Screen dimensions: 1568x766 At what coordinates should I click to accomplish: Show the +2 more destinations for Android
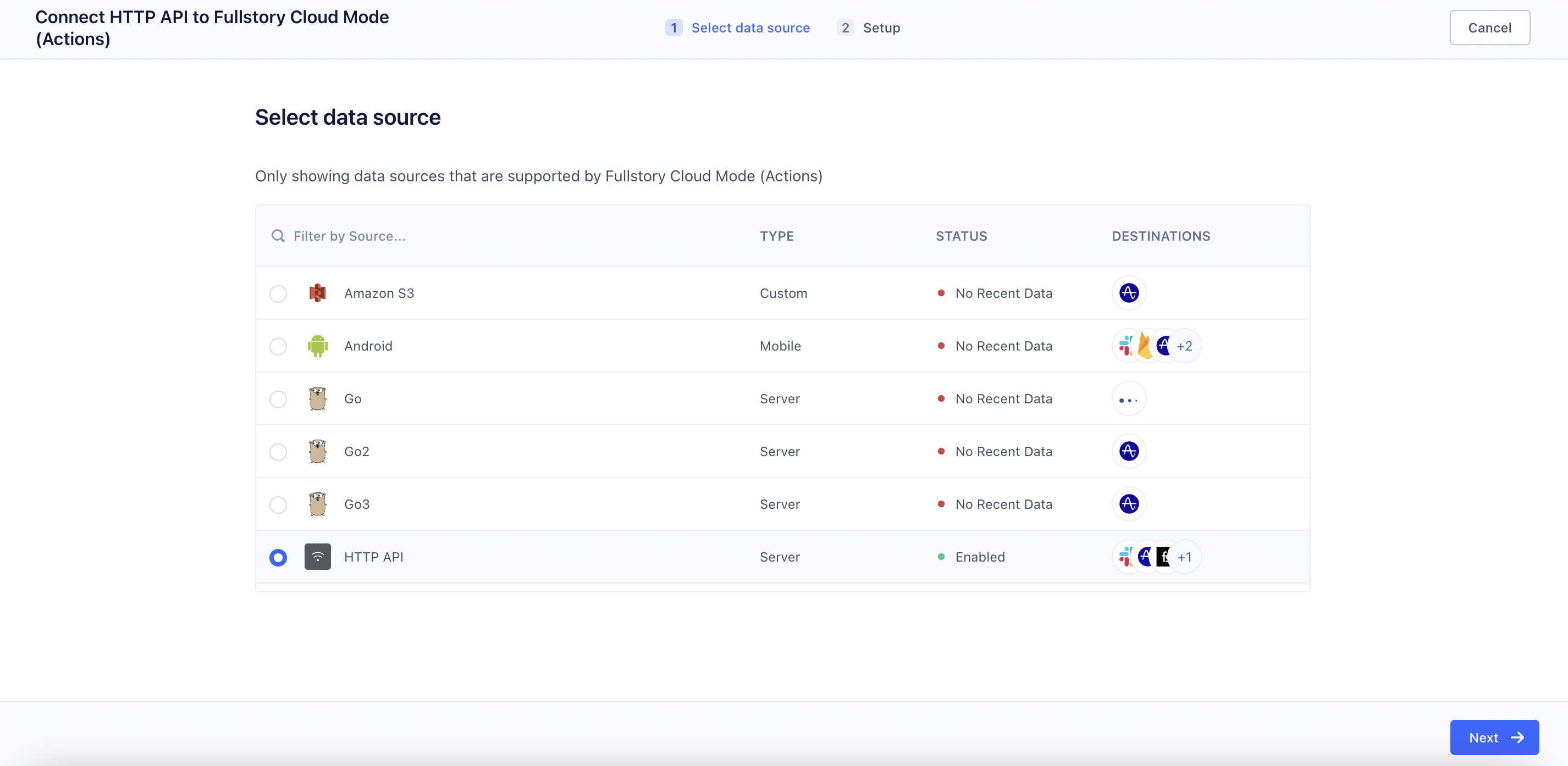tap(1184, 346)
